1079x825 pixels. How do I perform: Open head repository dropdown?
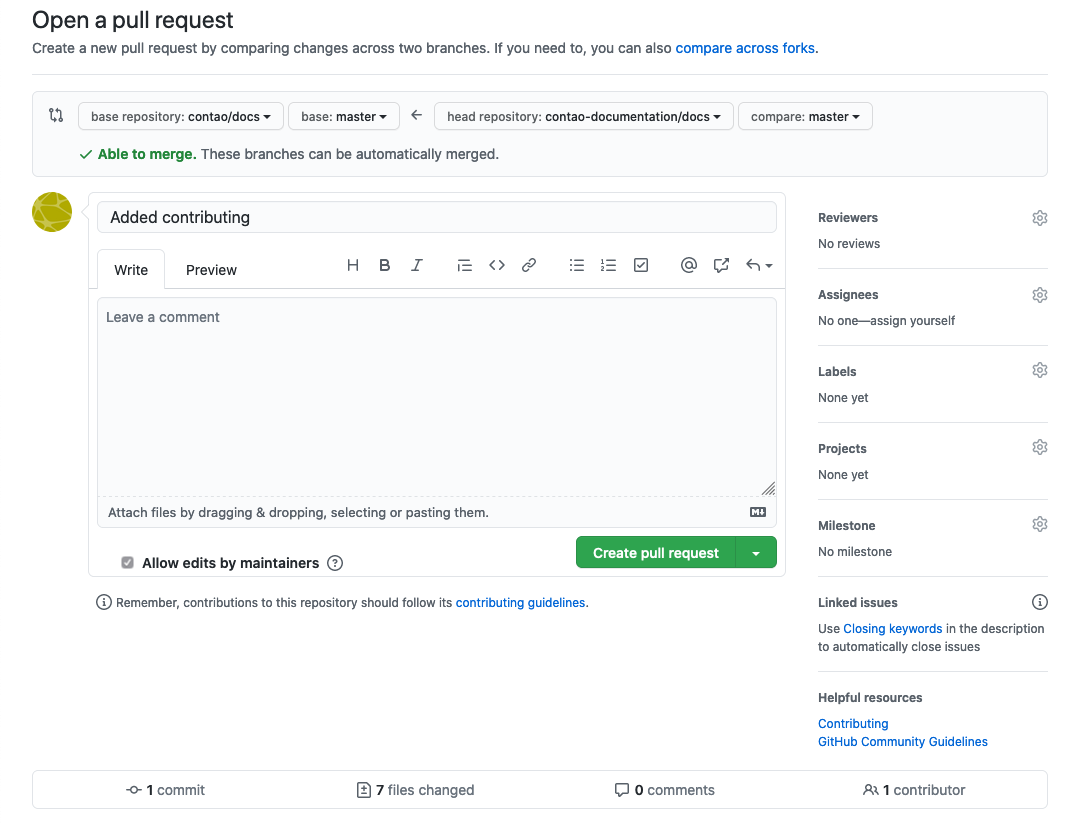point(584,116)
